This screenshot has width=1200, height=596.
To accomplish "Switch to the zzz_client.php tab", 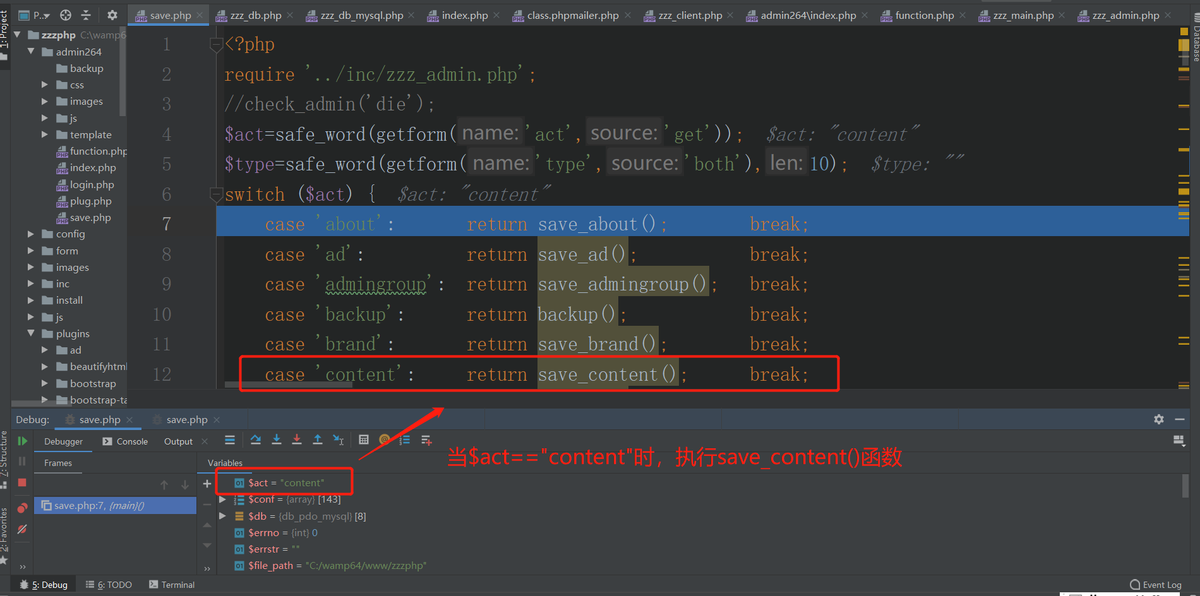I will coord(690,16).
